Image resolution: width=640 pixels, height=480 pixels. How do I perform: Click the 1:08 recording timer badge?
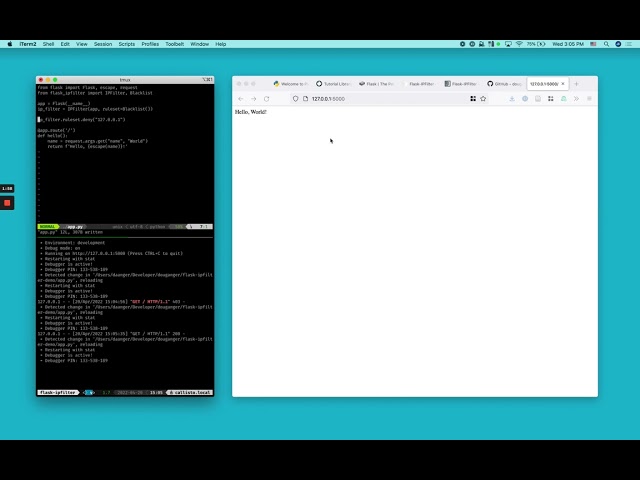pyautogui.click(x=7, y=188)
